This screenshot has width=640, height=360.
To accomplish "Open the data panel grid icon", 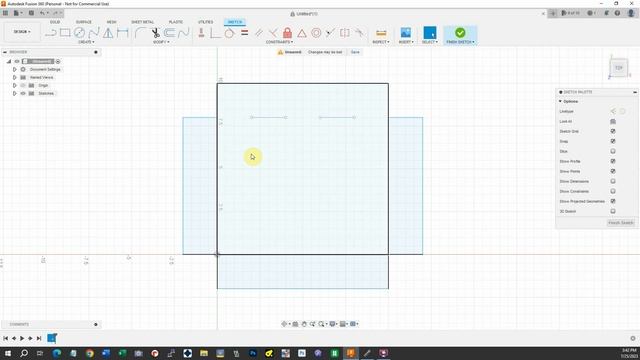I will 5,13.
